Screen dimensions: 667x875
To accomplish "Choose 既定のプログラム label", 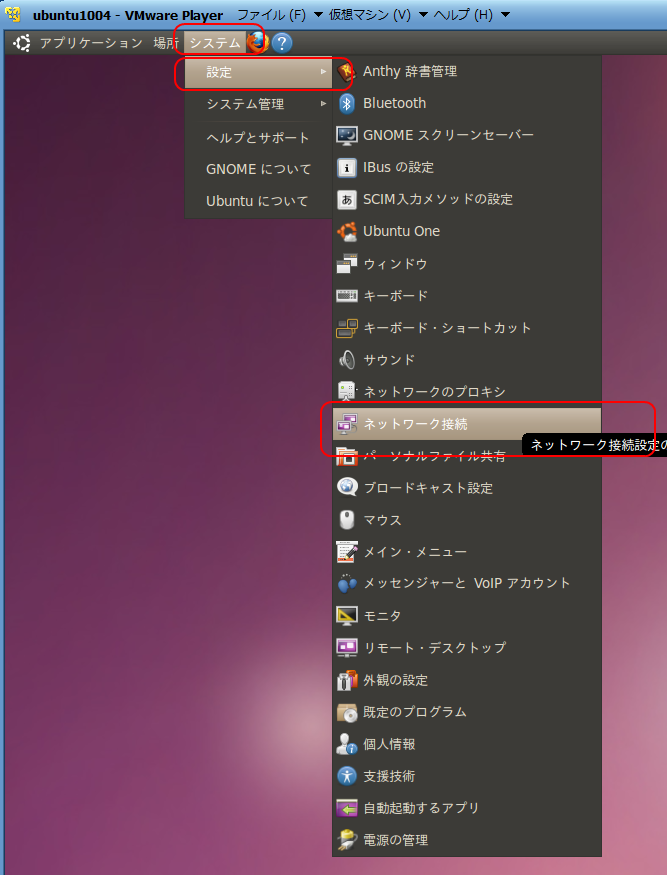I will [415, 712].
